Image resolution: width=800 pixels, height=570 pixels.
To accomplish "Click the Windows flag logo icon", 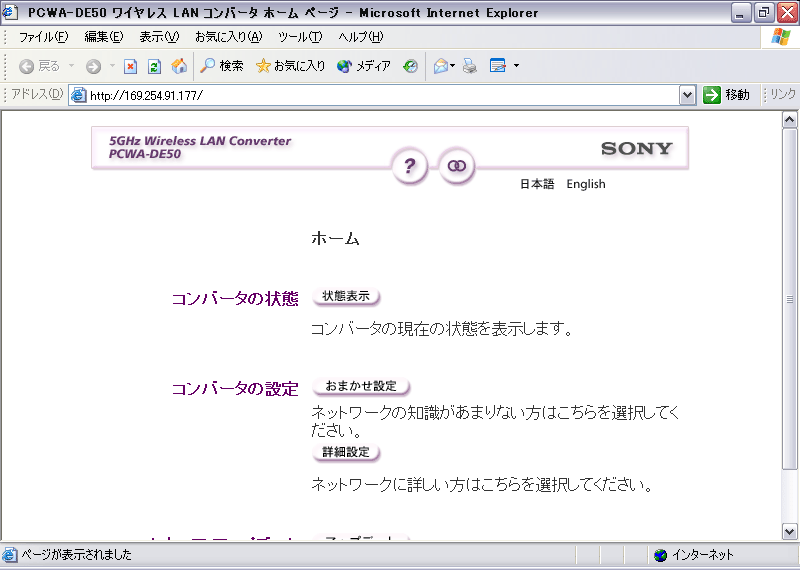I will coord(781,37).
